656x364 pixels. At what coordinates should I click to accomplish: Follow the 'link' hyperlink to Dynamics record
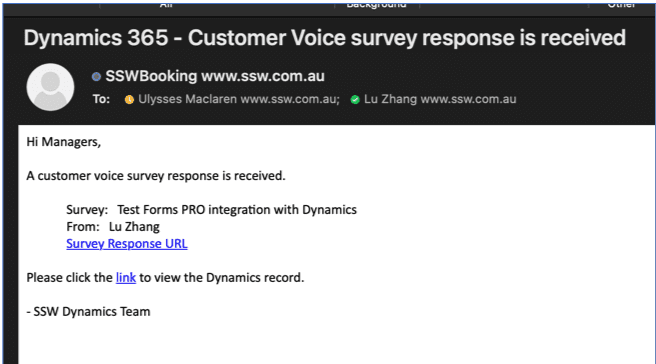coord(126,277)
